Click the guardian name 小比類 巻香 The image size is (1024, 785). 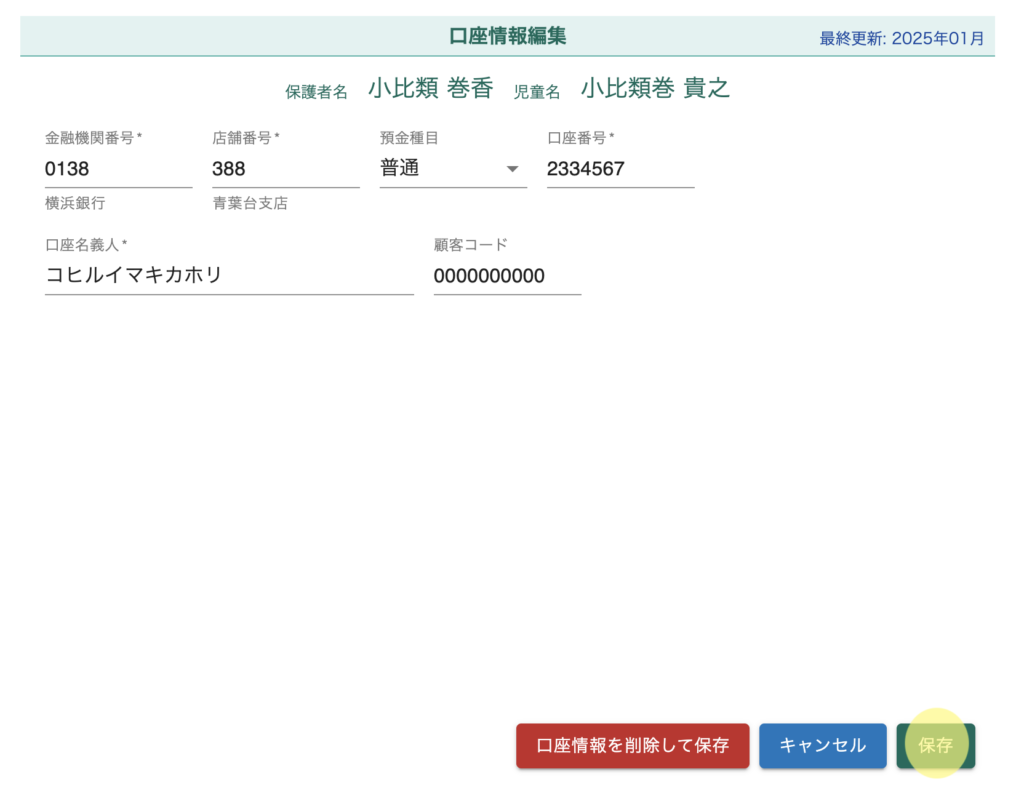430,89
